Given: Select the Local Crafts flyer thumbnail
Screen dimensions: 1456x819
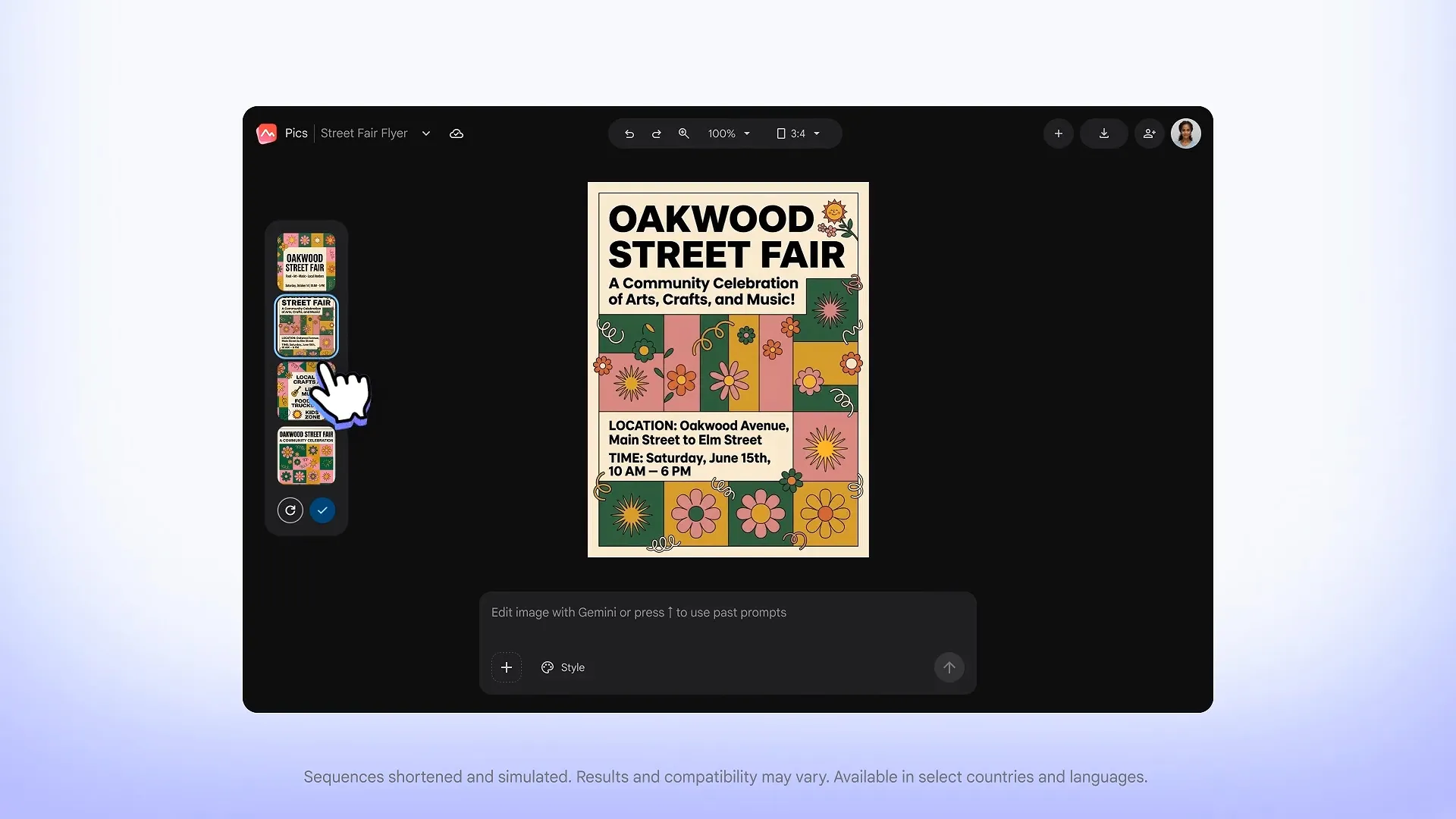Looking at the screenshot, I should point(306,391).
